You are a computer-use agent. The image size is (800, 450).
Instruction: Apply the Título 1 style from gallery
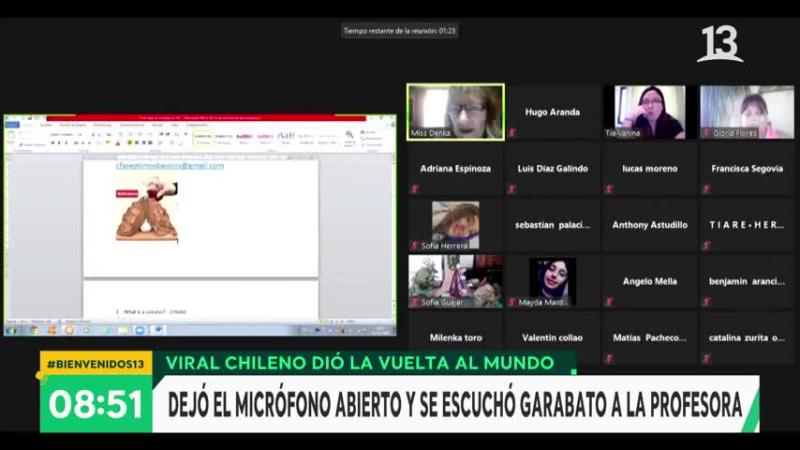pos(244,138)
